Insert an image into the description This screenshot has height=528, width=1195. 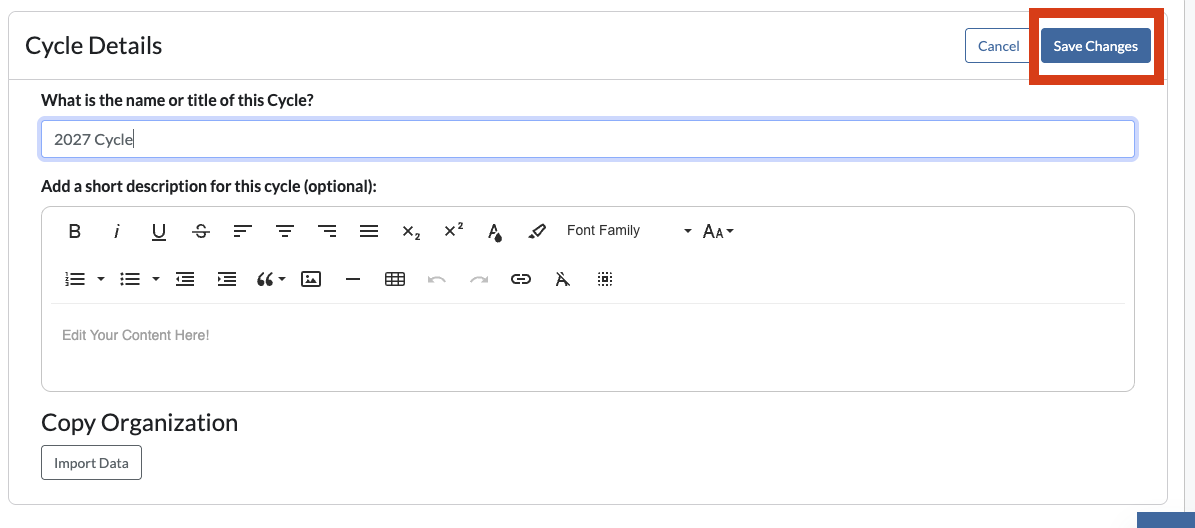[311, 280]
